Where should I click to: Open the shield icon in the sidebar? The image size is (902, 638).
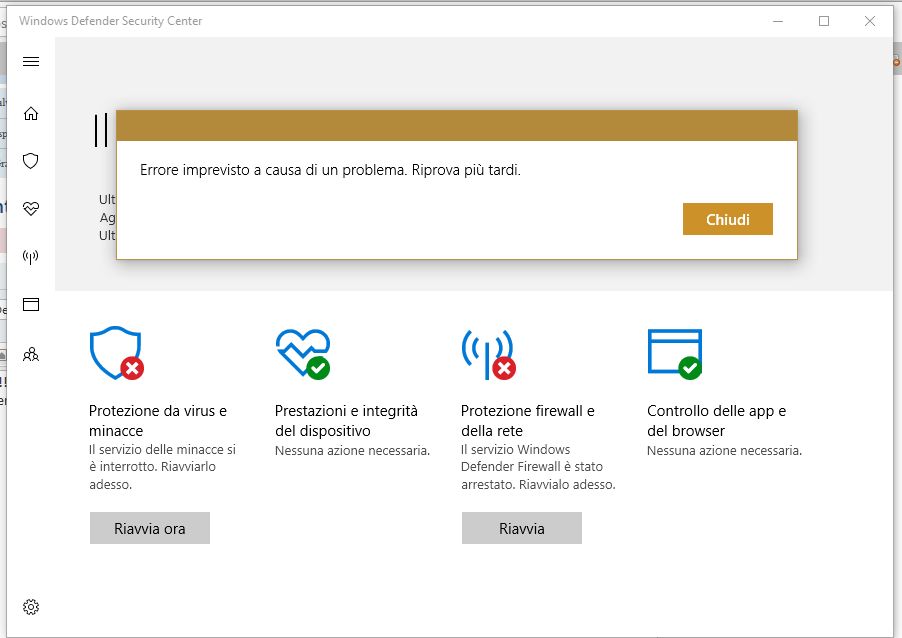pyautogui.click(x=31, y=161)
